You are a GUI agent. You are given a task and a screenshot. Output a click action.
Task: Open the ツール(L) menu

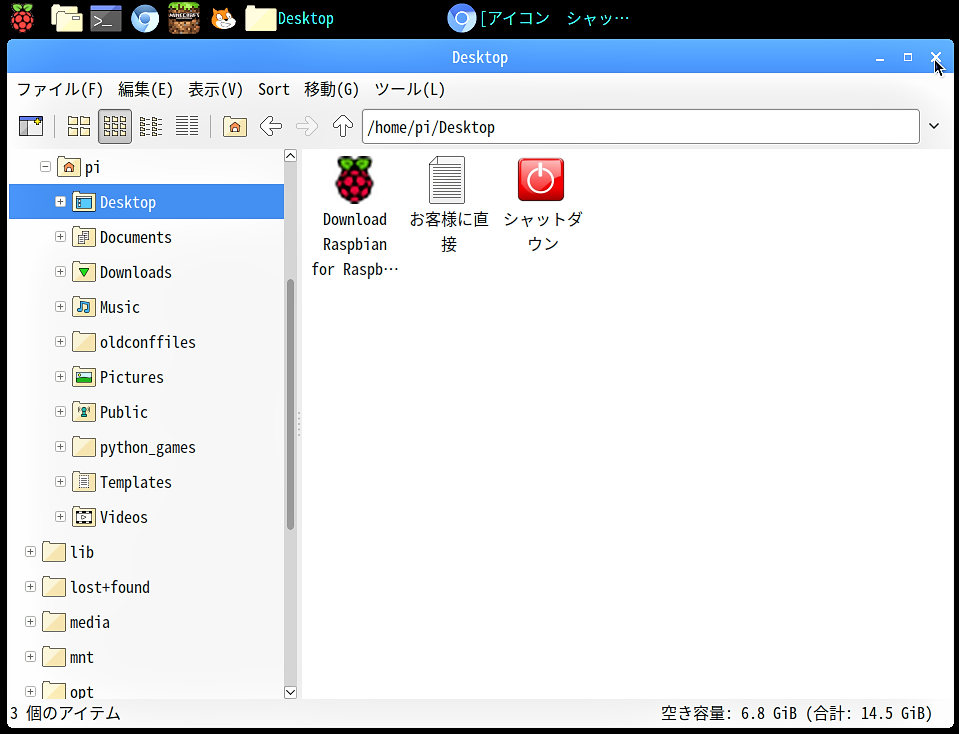pos(410,90)
